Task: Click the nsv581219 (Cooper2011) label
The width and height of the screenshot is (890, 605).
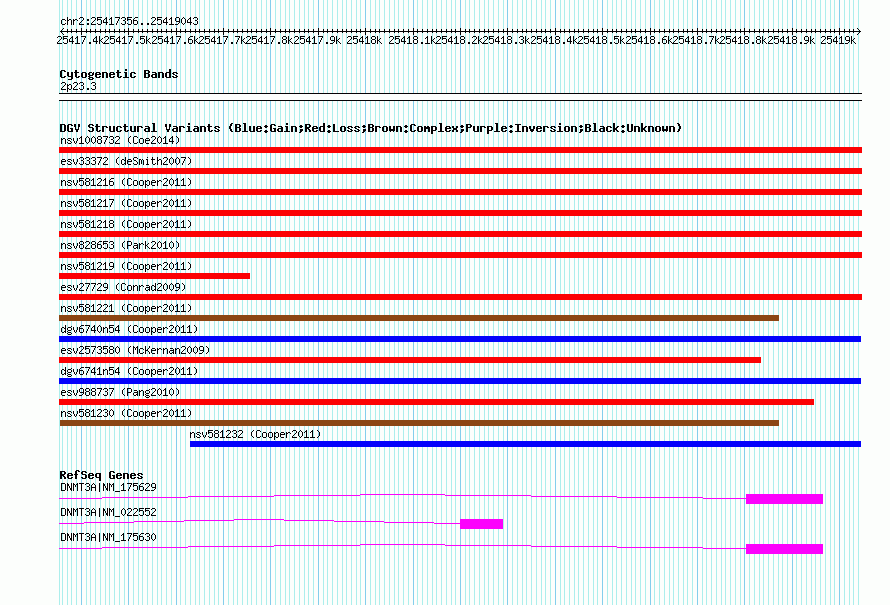Action: tap(126, 266)
